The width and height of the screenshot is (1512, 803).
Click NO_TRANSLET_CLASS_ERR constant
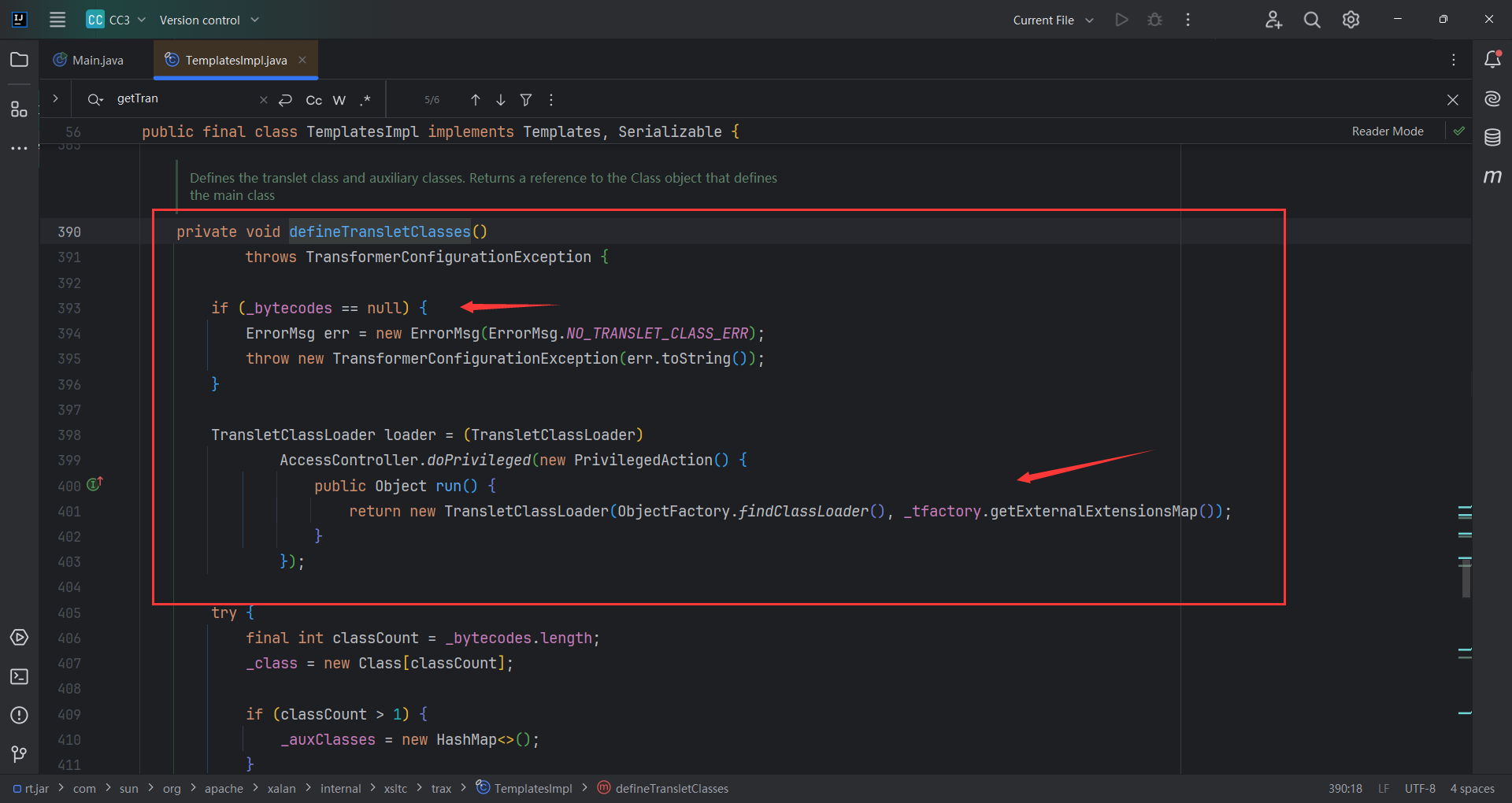tap(657, 333)
